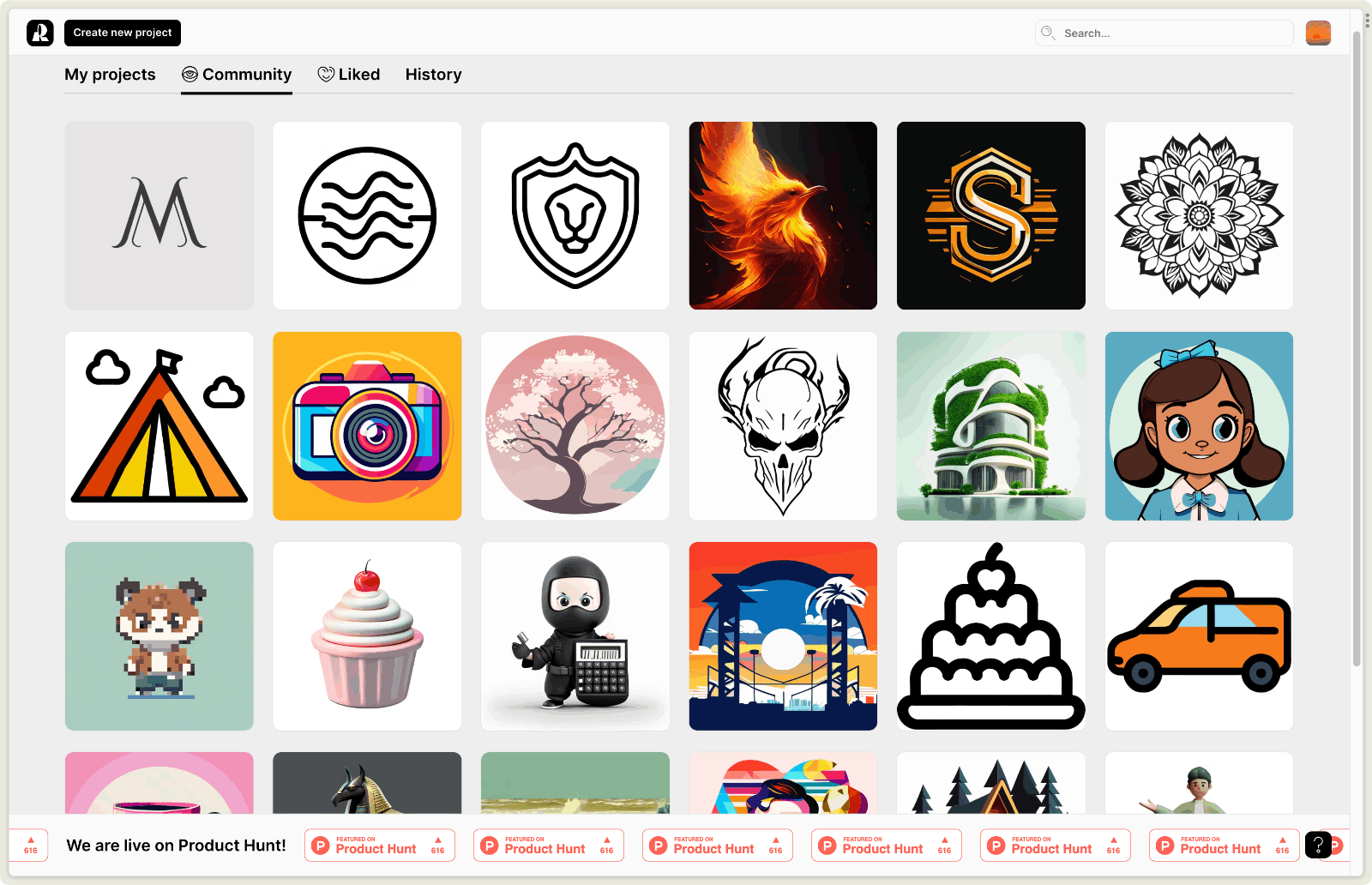Open the pink cupcake thumbnail
Image resolution: width=1372 pixels, height=885 pixels.
tap(367, 636)
